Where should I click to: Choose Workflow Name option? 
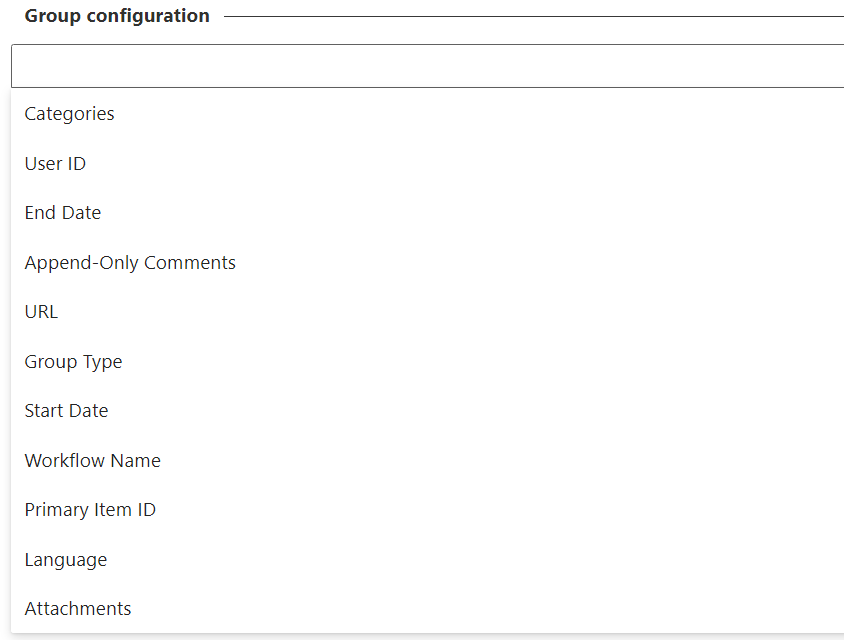93,461
